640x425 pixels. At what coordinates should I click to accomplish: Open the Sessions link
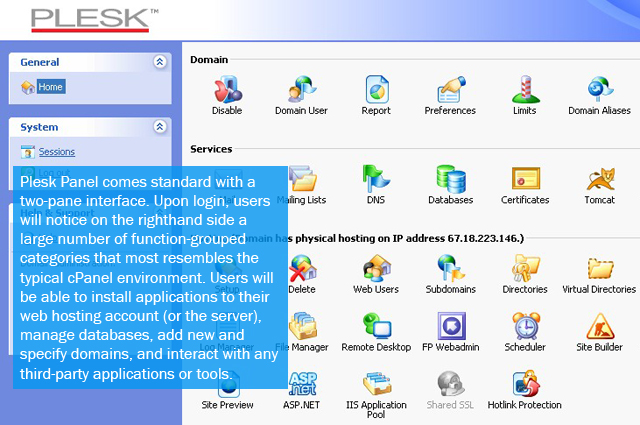point(56,152)
